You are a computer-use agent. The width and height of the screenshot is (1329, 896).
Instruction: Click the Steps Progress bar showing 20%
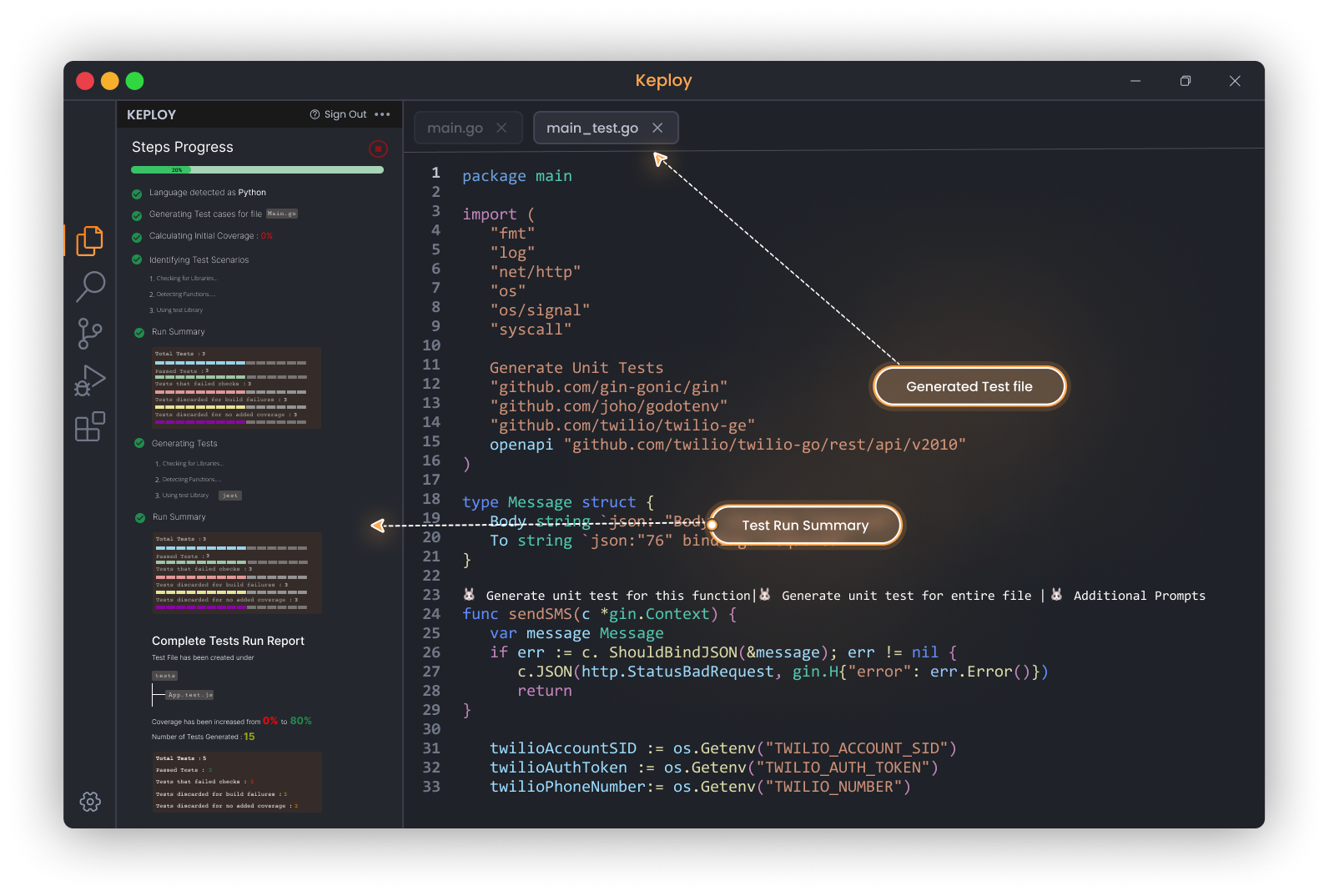257,170
